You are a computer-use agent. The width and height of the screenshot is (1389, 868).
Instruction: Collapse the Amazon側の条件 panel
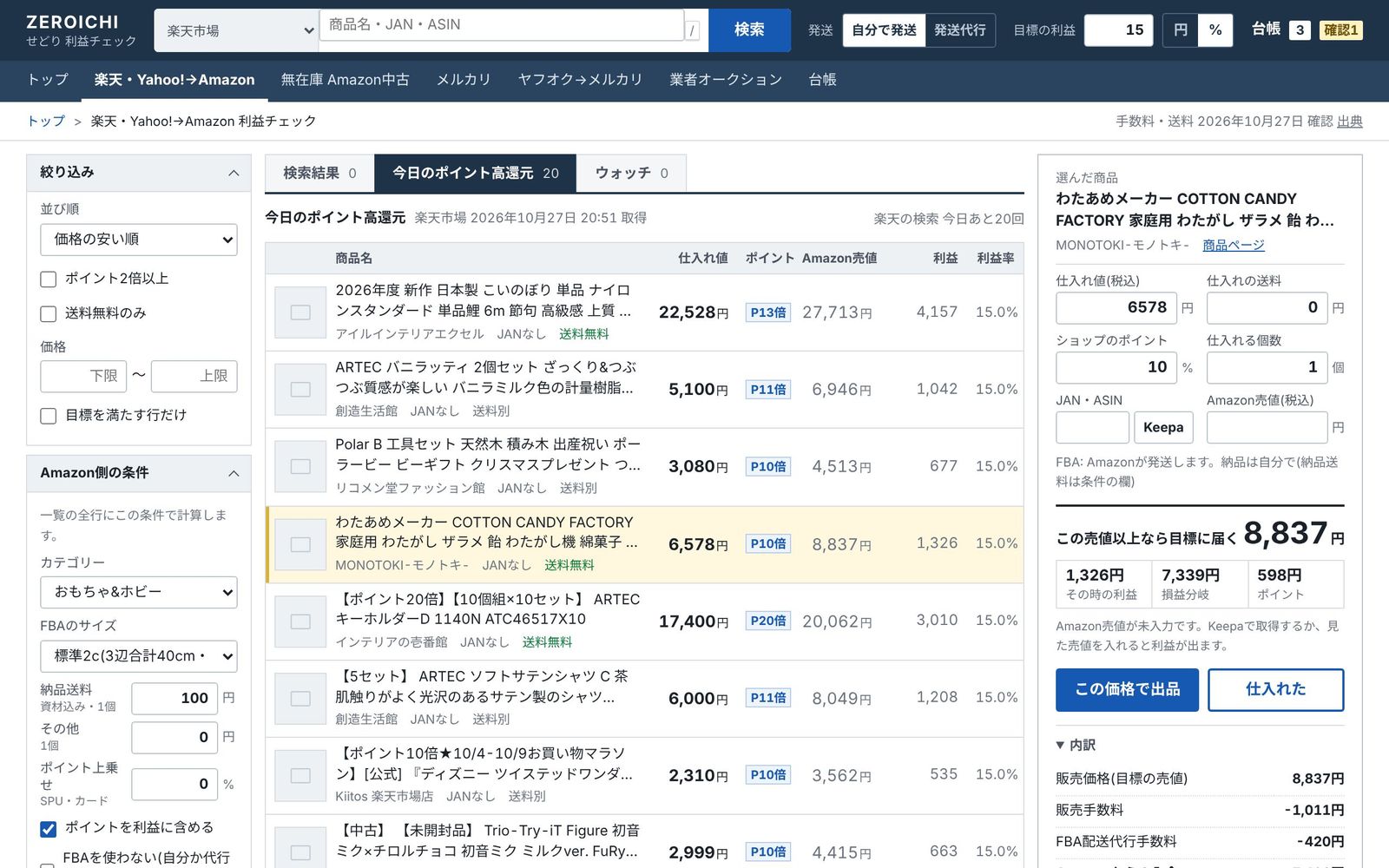tap(234, 473)
